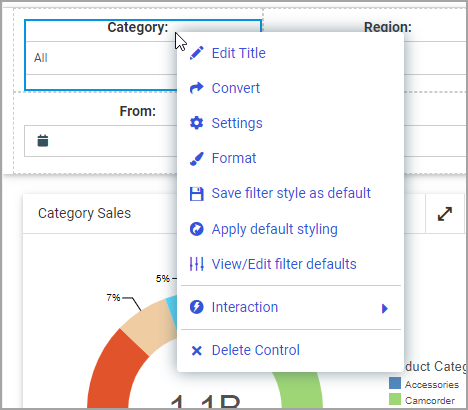This screenshot has height=410, width=468.
Task: Click the calendar icon in From field
Action: pos(43,141)
